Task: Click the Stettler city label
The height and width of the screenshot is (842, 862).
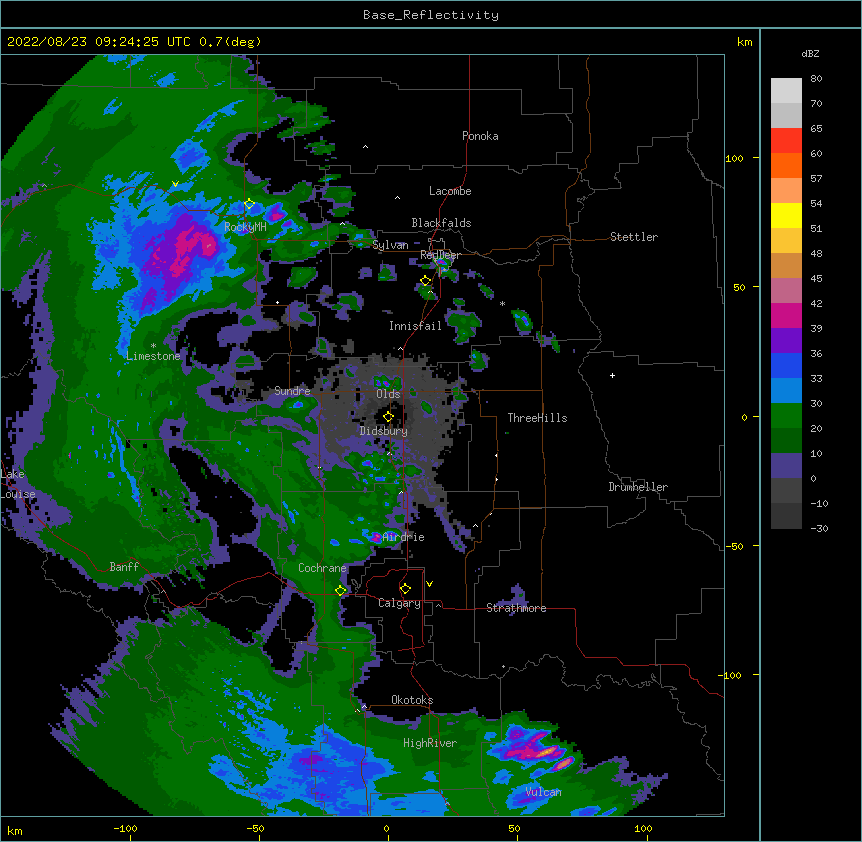Action: (x=634, y=237)
